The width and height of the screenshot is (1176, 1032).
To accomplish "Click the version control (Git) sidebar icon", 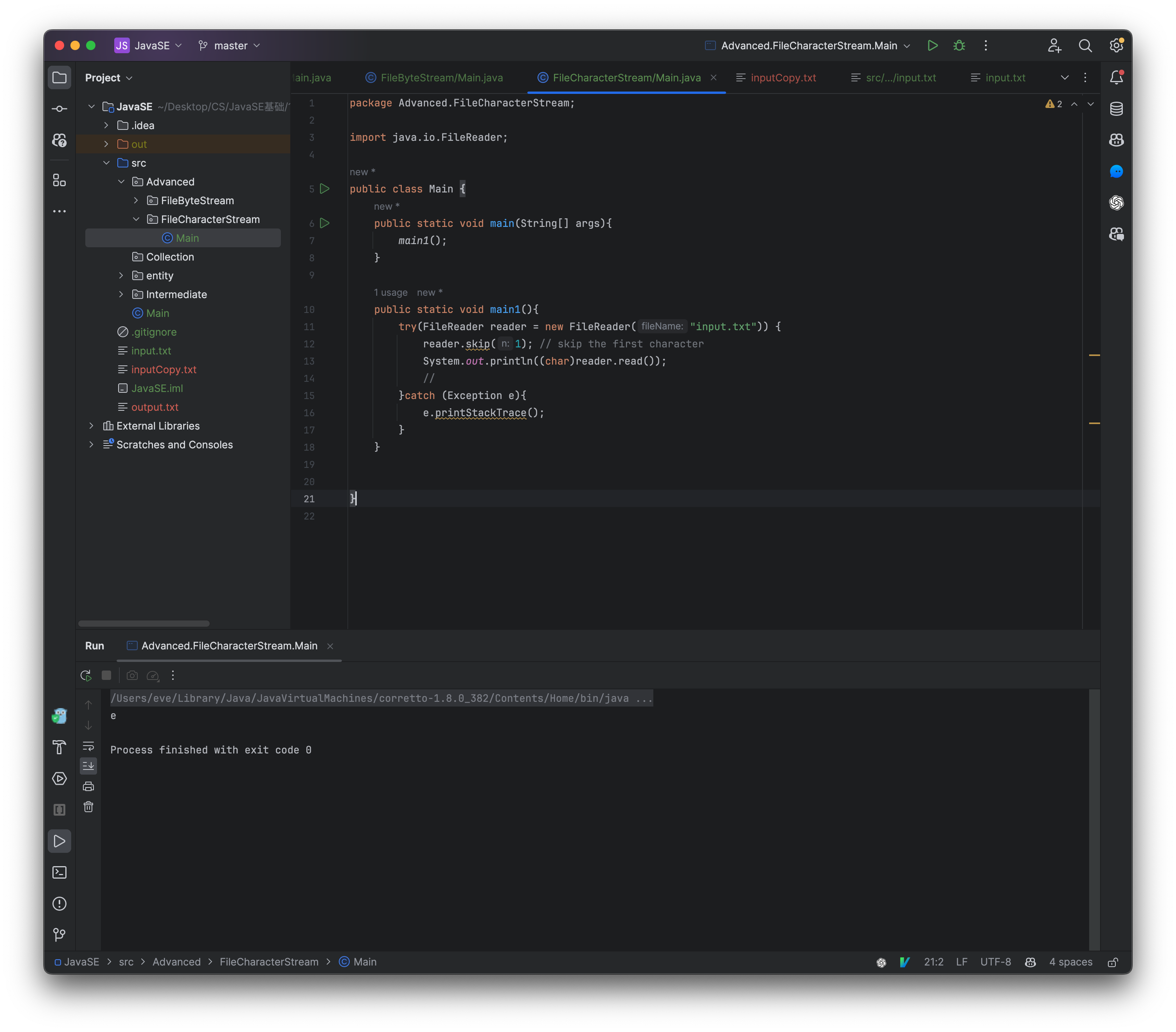I will click(60, 109).
